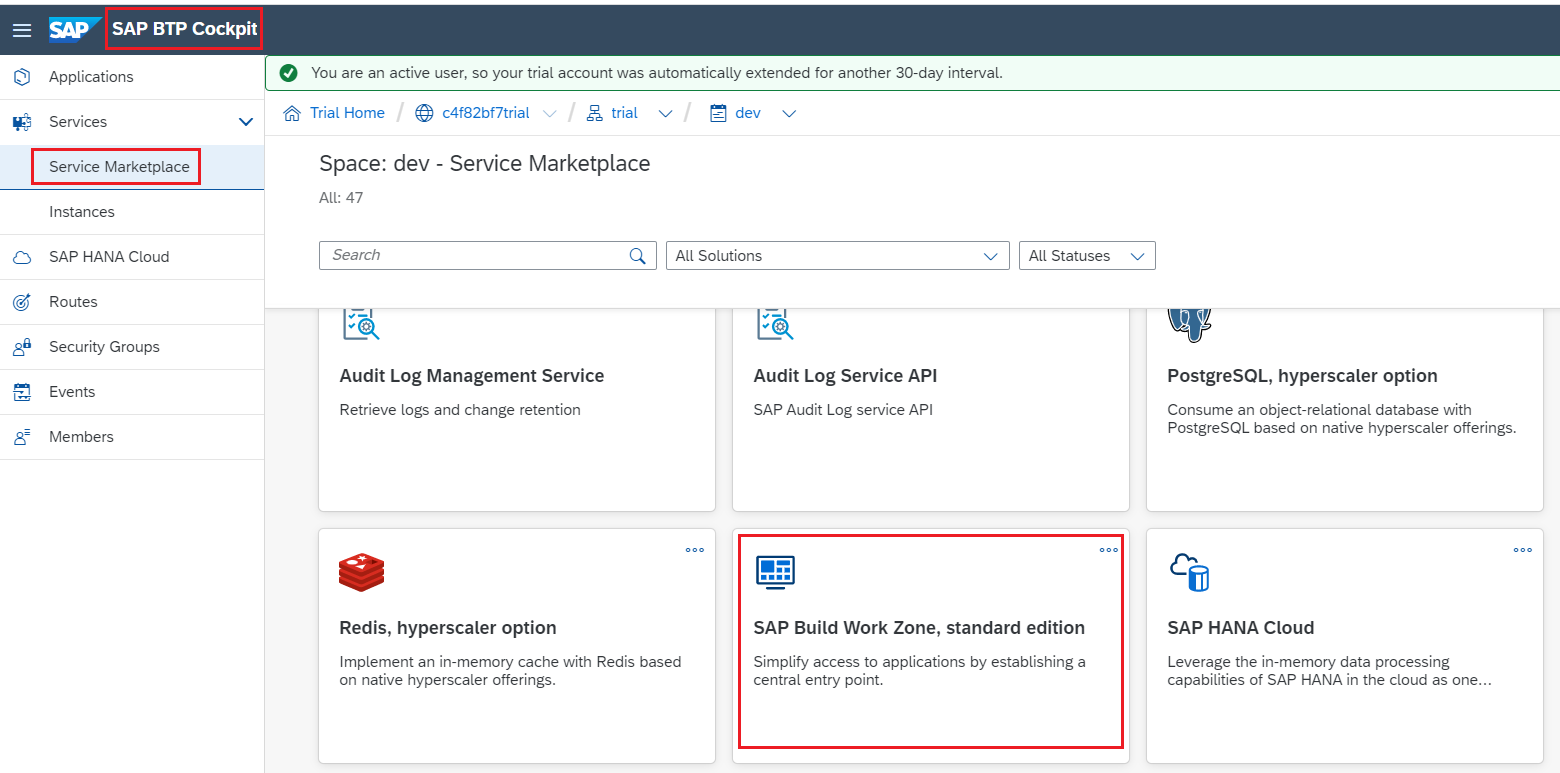Click the green success checkmark icon
Image resolution: width=1560 pixels, height=773 pixels.
click(x=288, y=73)
